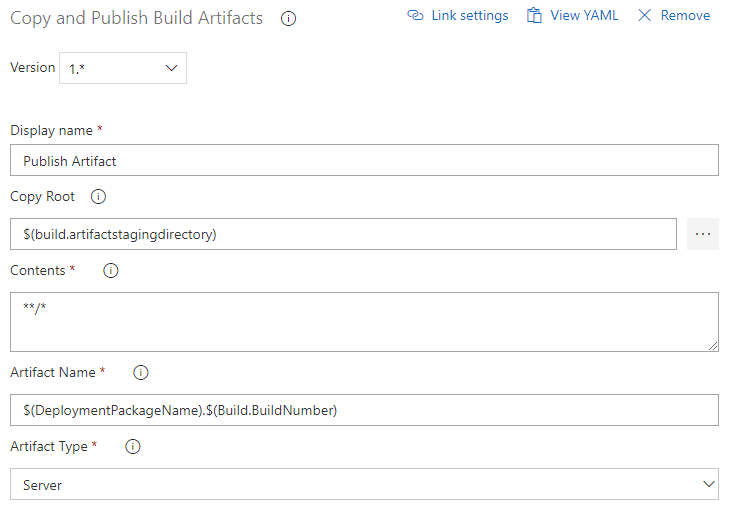Click the Link settings text link
731x515 pixels.
(x=470, y=16)
